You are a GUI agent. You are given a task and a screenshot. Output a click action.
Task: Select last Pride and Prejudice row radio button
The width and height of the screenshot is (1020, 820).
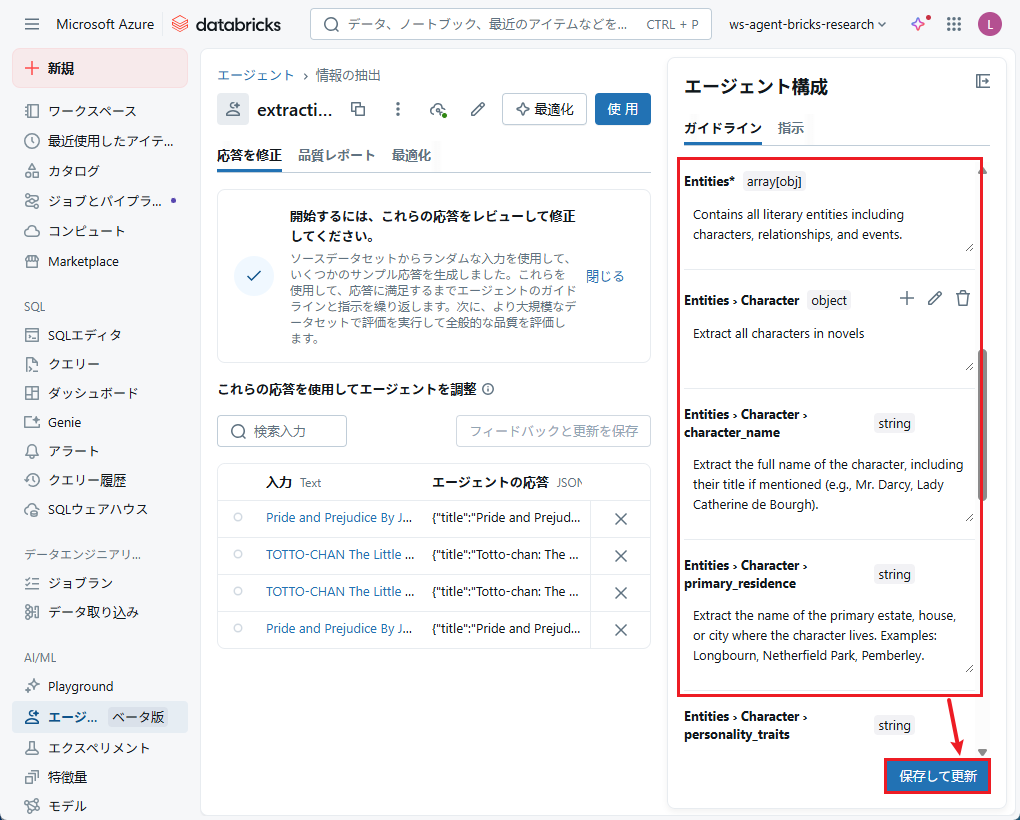[x=238, y=628]
